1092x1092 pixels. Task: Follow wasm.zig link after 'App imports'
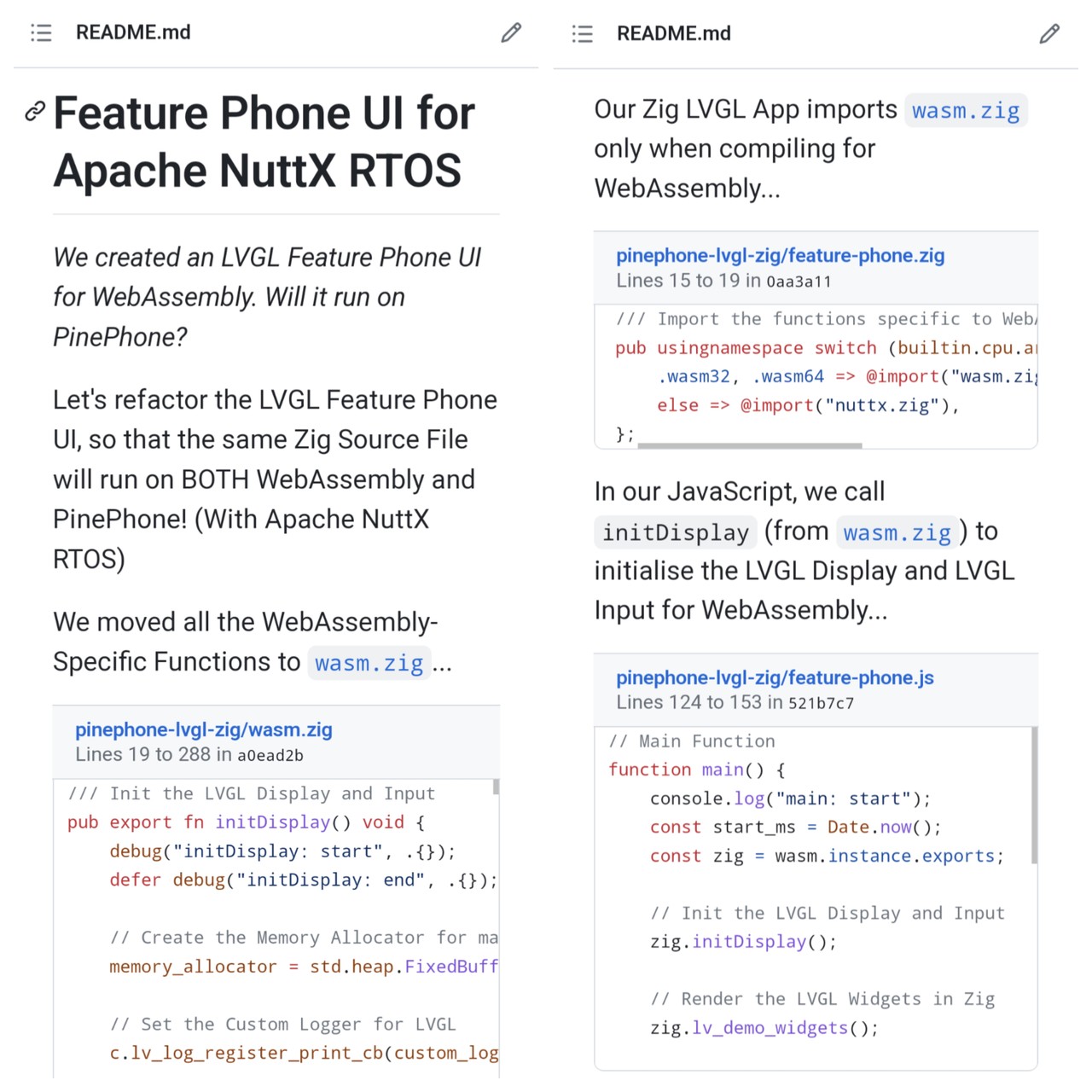965,111
